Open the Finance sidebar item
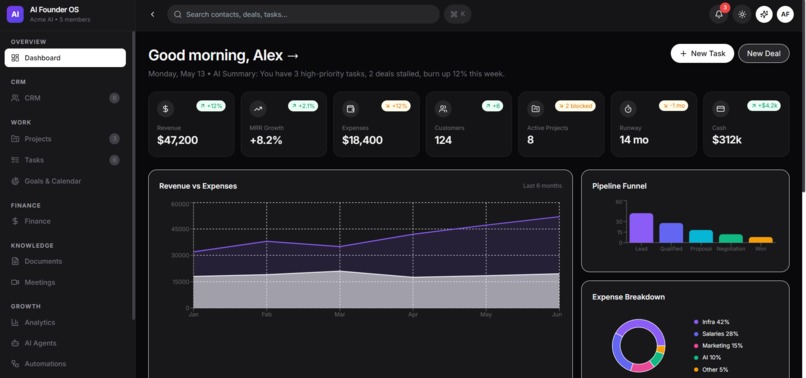This screenshot has height=378, width=806. pos(65,221)
